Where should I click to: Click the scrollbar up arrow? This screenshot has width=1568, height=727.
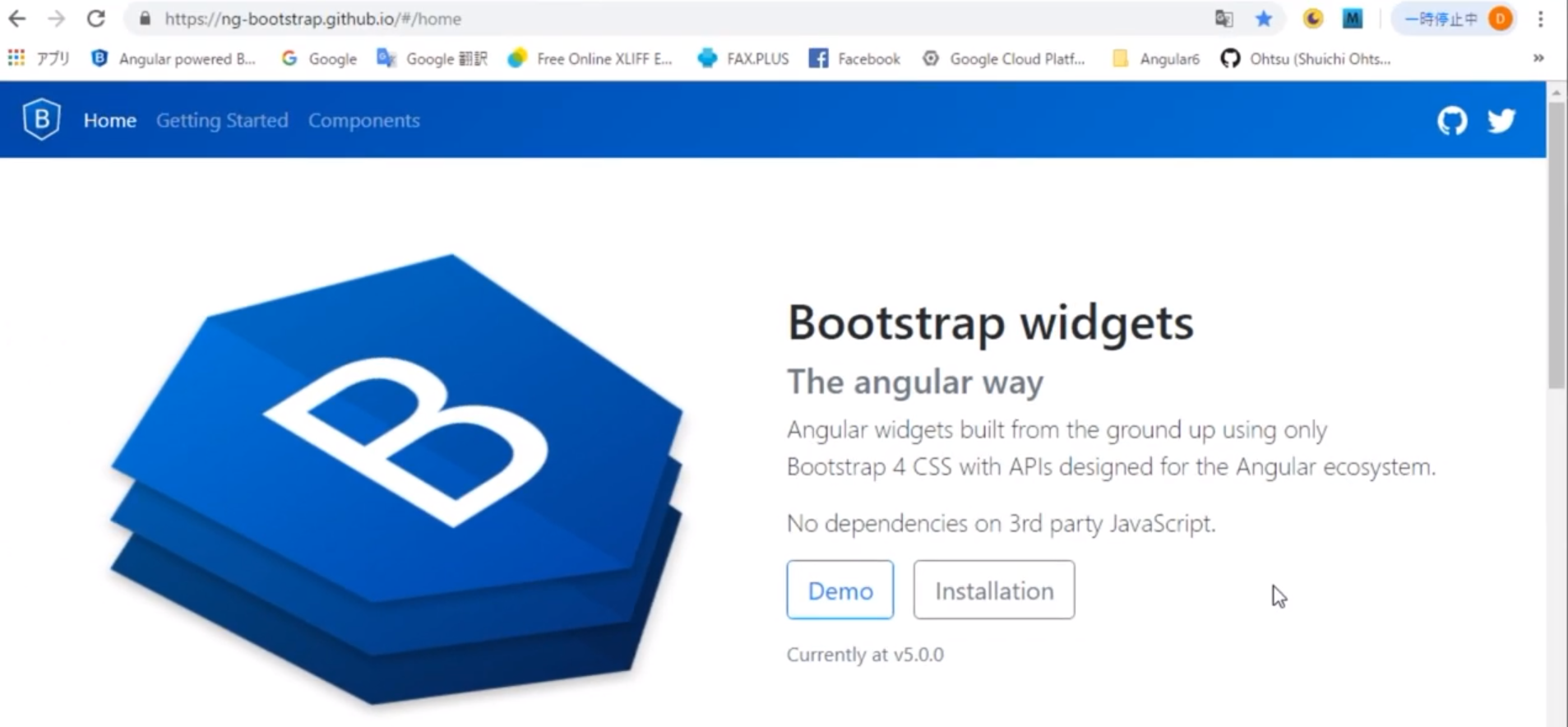(x=1556, y=92)
